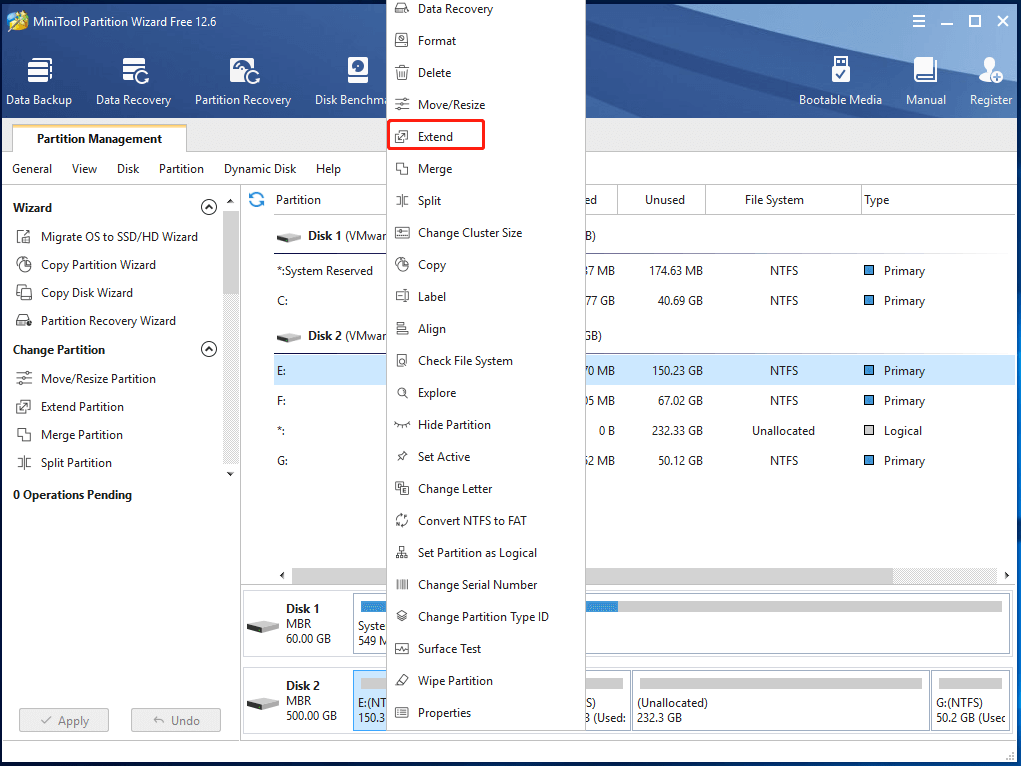
Task: Choose Label in the context menu
Action: 486,297
